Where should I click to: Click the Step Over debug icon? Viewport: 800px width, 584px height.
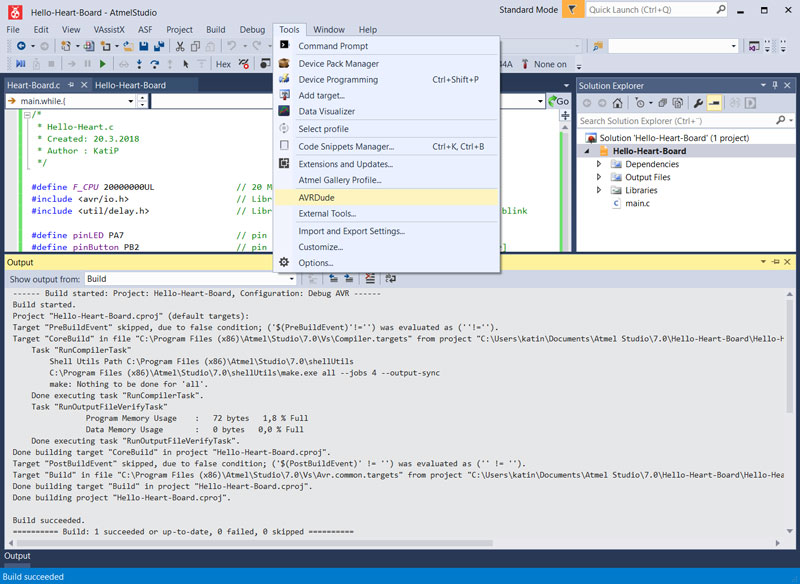[154, 64]
